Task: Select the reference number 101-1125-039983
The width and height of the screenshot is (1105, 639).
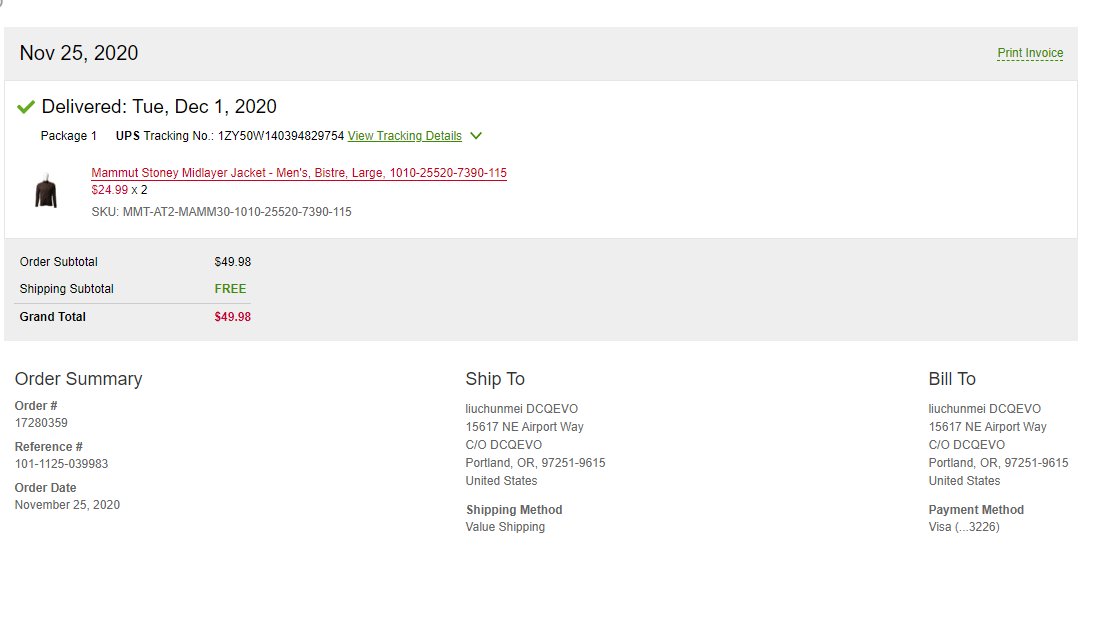Action: 61,464
